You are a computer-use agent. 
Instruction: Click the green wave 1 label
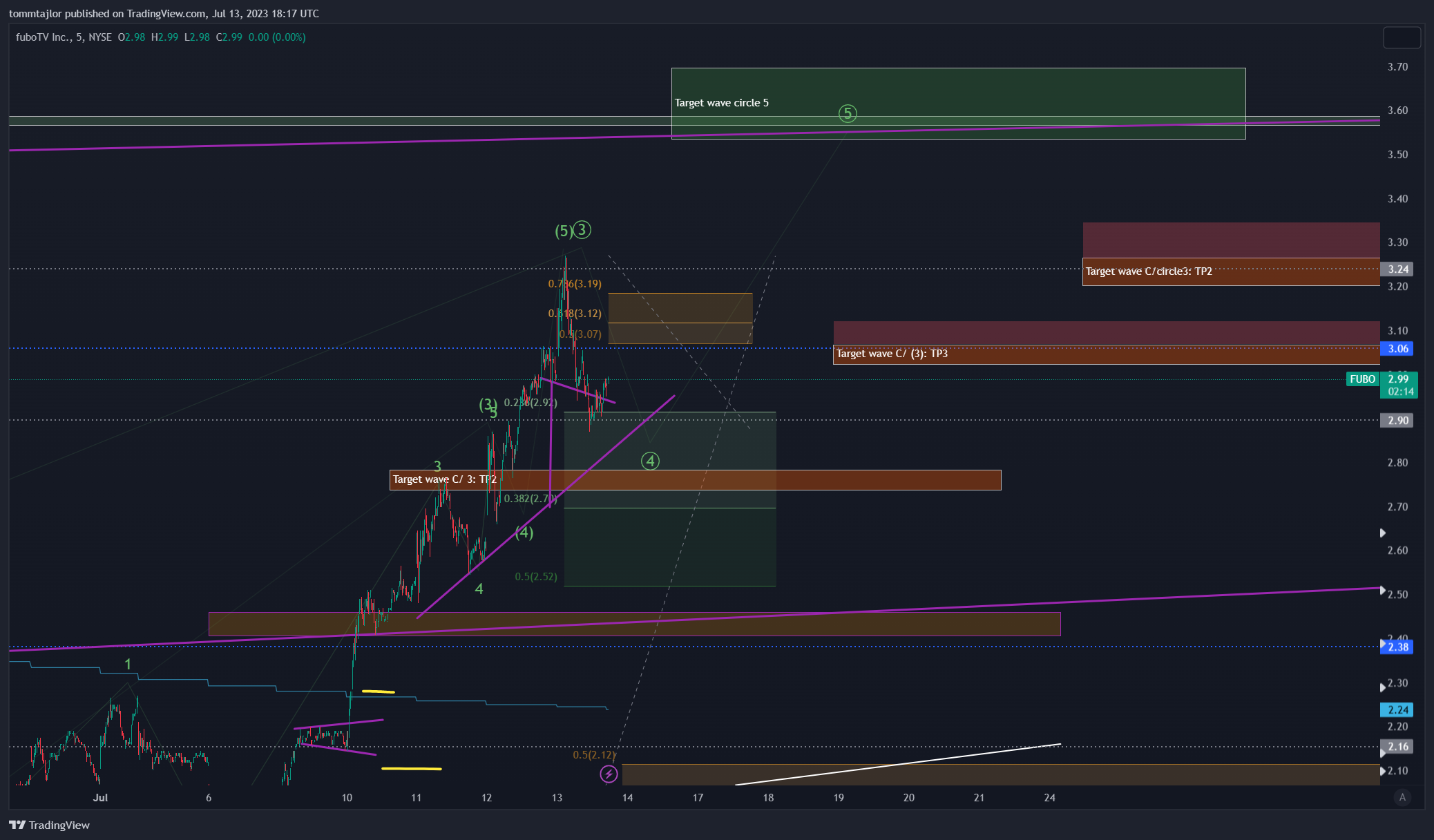[128, 664]
